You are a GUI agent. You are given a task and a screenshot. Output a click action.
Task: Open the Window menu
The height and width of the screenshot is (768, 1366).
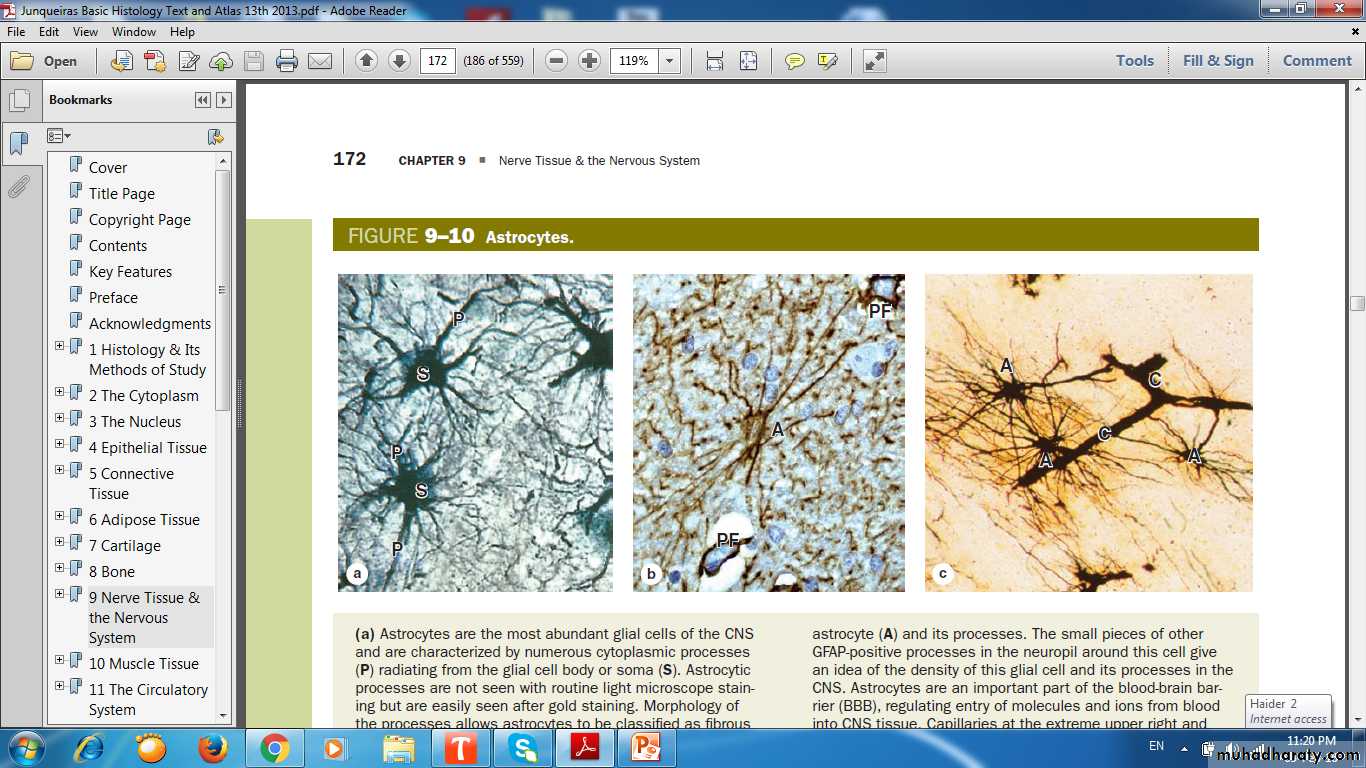134,32
